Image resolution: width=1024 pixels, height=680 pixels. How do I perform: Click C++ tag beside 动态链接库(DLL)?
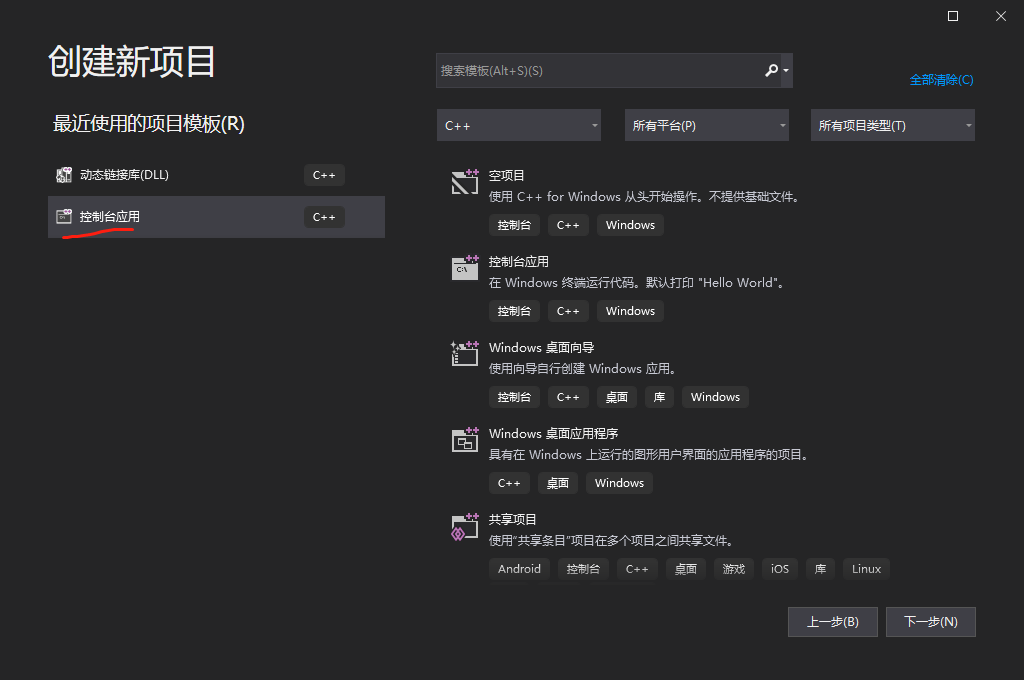[x=324, y=175]
